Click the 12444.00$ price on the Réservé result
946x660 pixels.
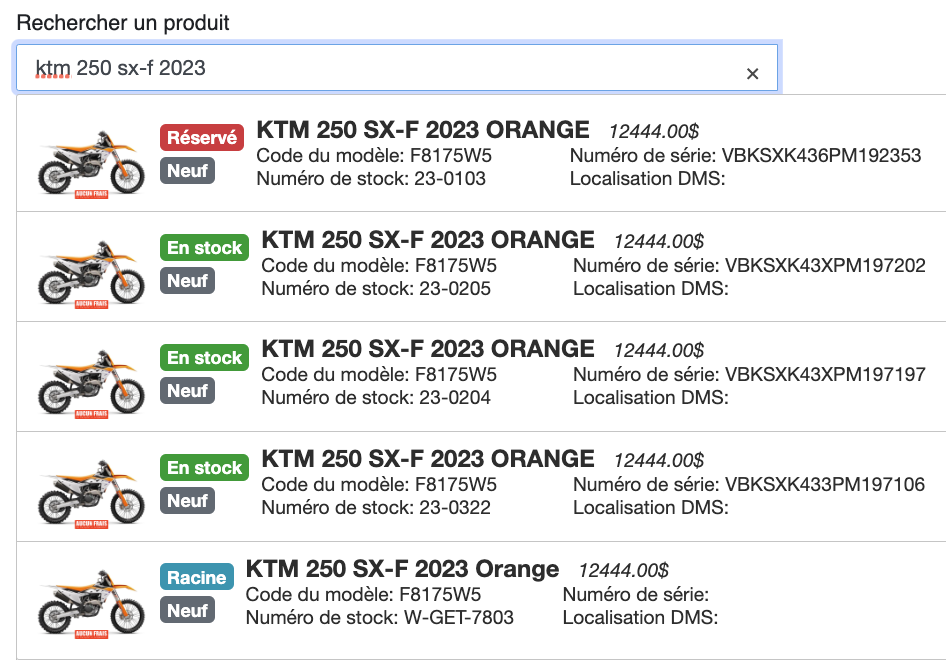click(654, 132)
